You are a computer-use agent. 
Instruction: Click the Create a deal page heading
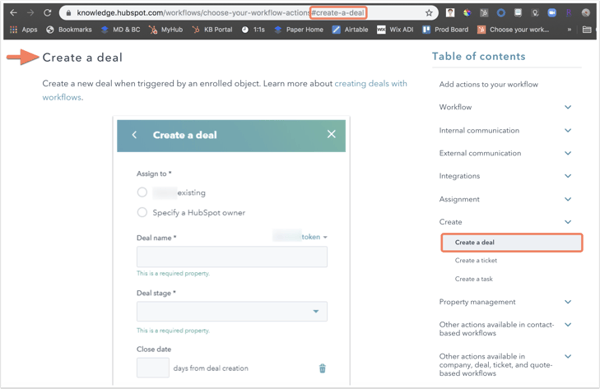pyautogui.click(x=82, y=57)
